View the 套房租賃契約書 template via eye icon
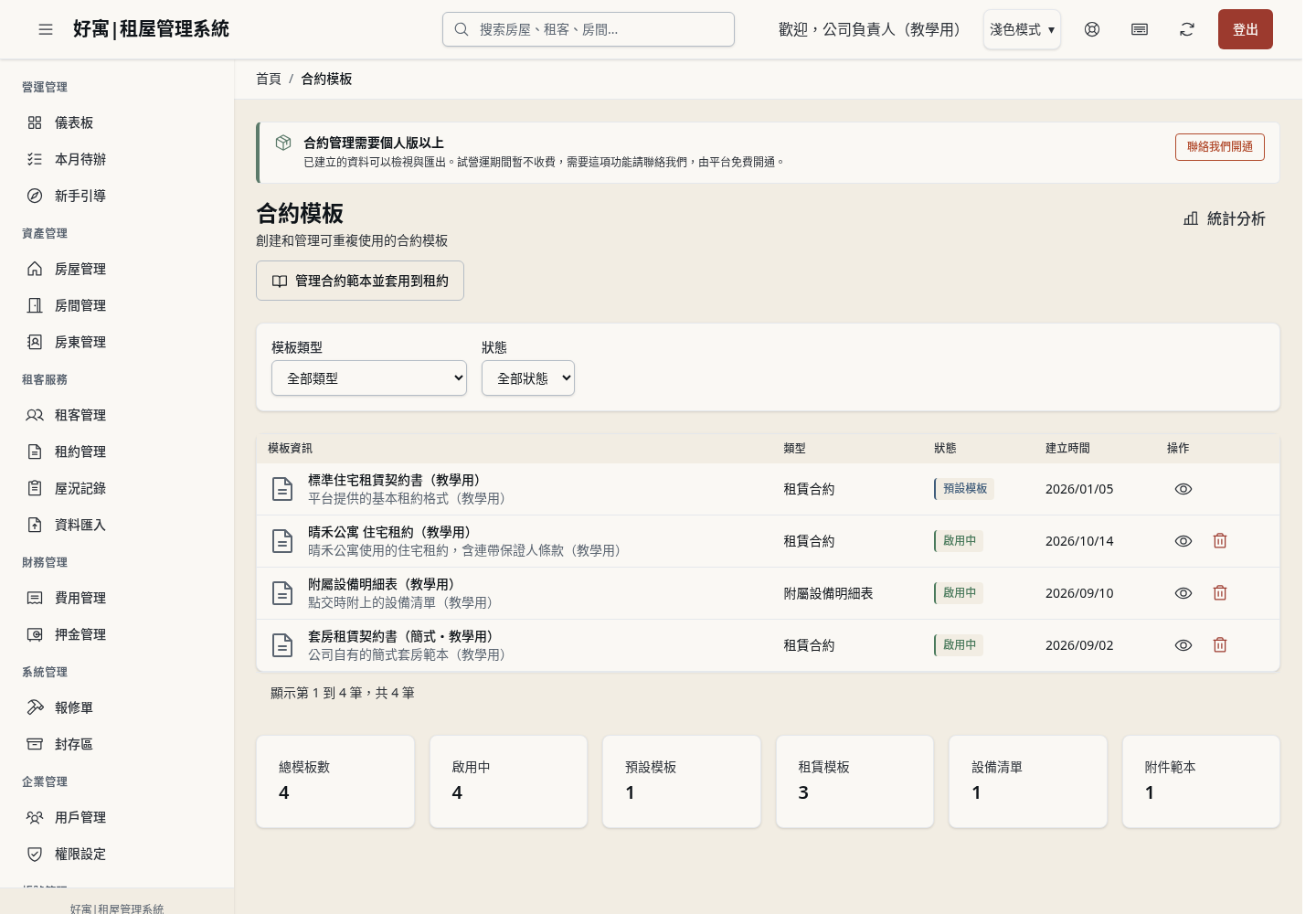This screenshot has width=1316, height=914. pos(1183,645)
